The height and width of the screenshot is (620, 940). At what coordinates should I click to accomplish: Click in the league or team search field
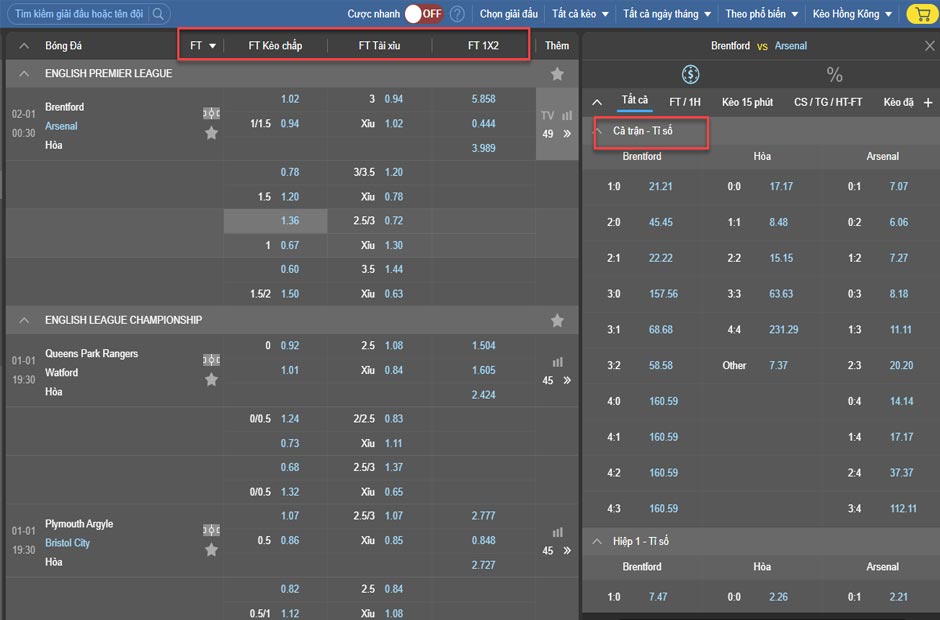coord(79,13)
